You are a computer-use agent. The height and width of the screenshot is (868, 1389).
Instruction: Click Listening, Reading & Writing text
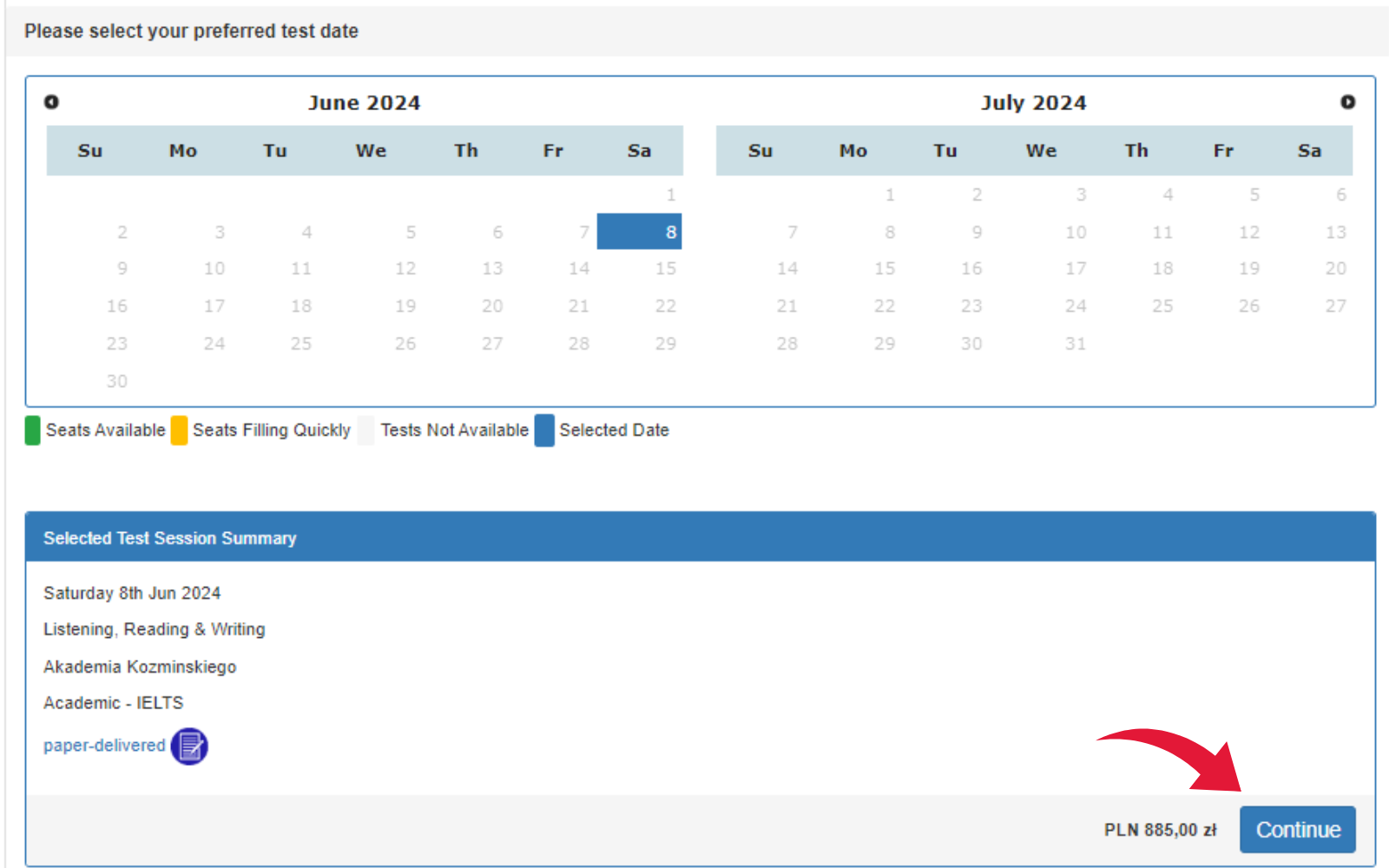pos(155,629)
